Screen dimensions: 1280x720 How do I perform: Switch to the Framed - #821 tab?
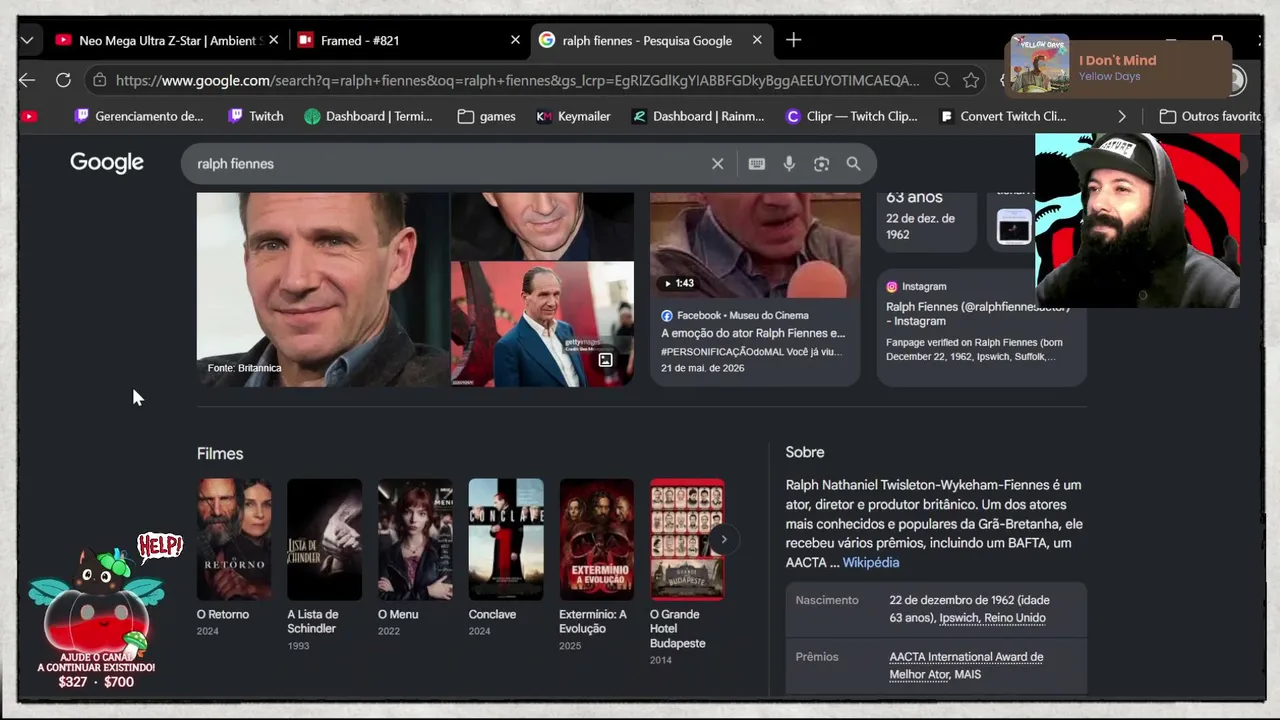pyautogui.click(x=410, y=41)
